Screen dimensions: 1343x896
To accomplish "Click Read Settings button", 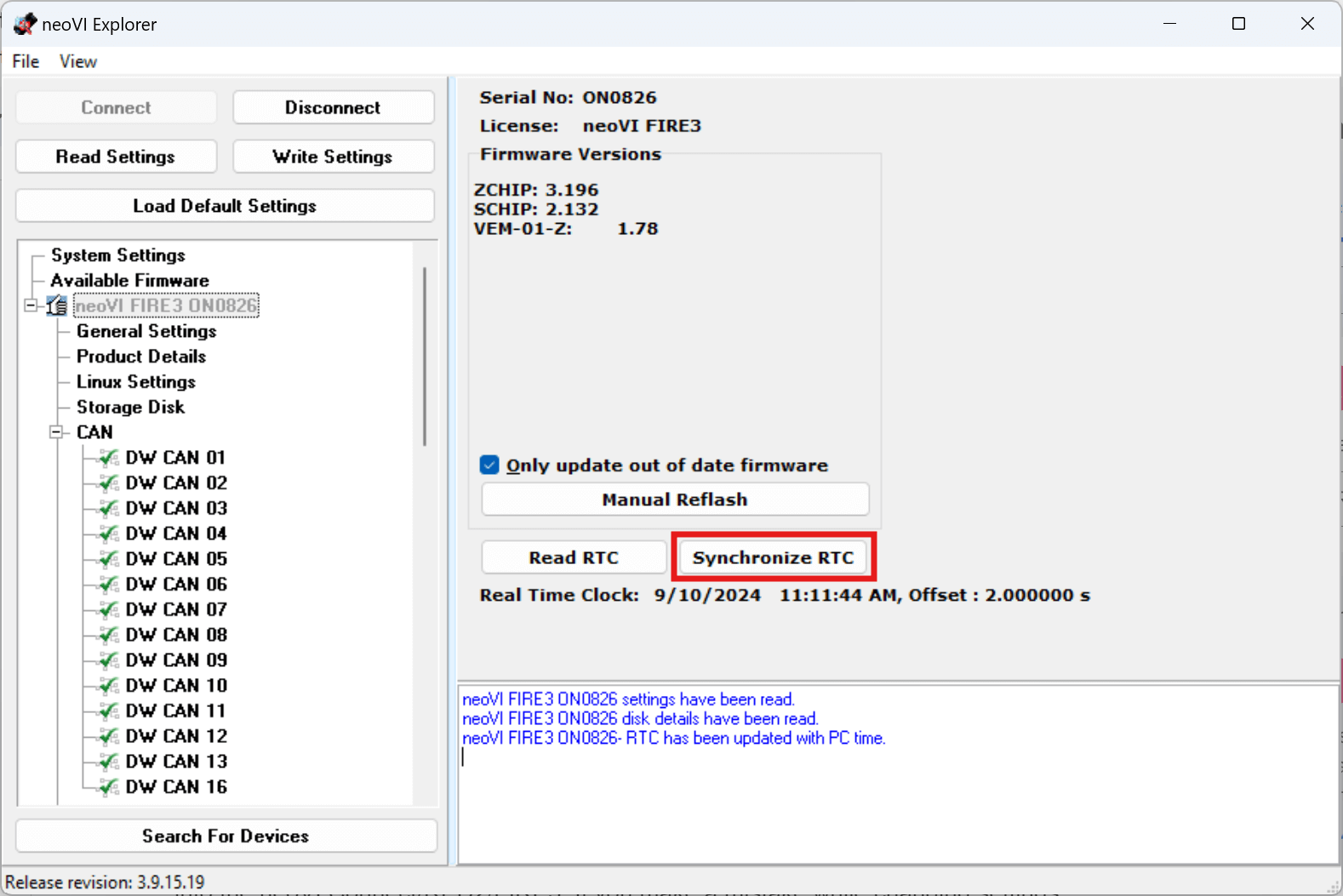I will [x=116, y=157].
